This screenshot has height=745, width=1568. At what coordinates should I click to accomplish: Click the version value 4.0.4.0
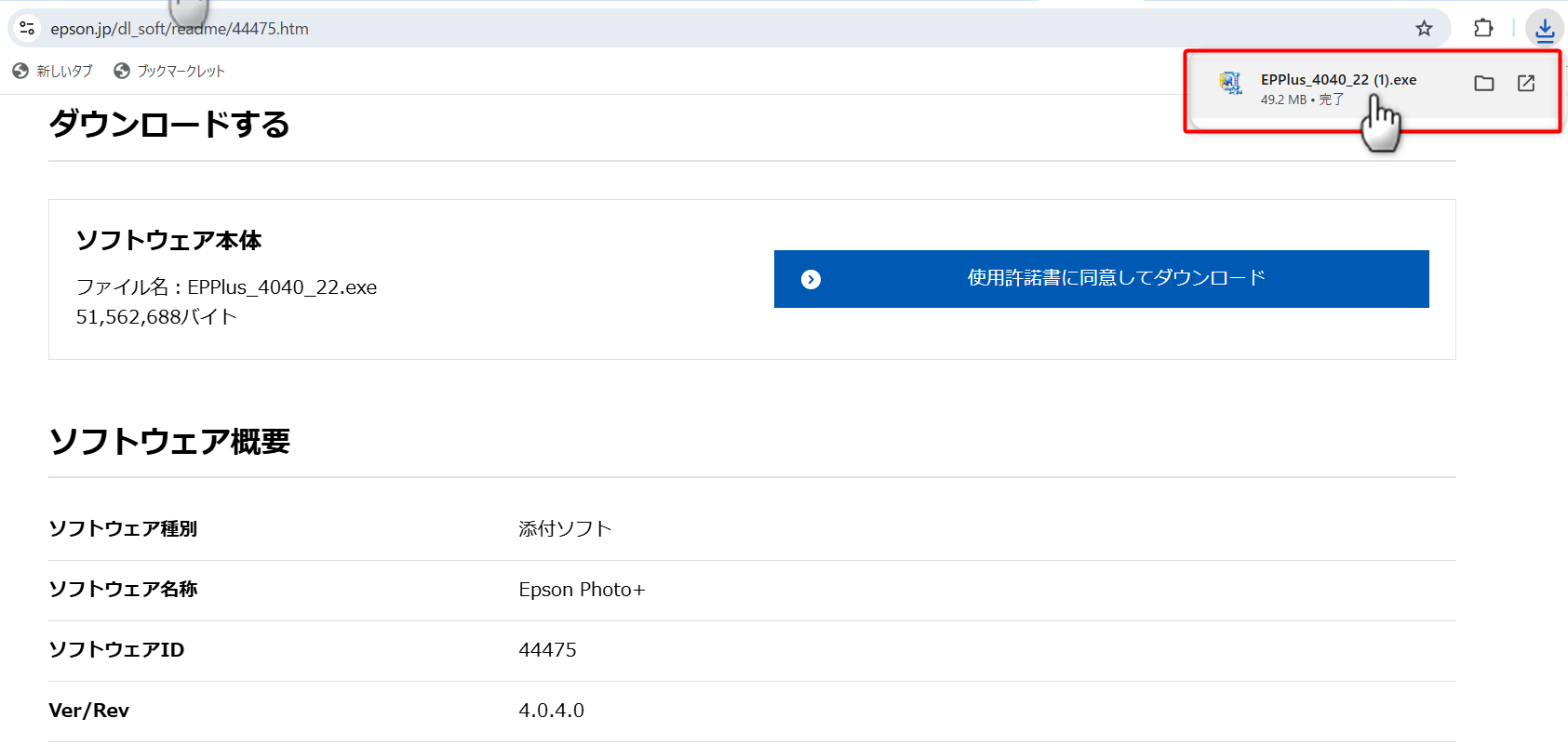pos(551,711)
